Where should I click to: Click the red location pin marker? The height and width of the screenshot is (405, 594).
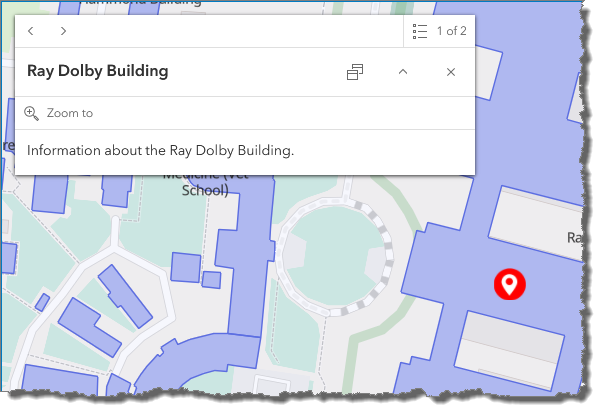(510, 284)
